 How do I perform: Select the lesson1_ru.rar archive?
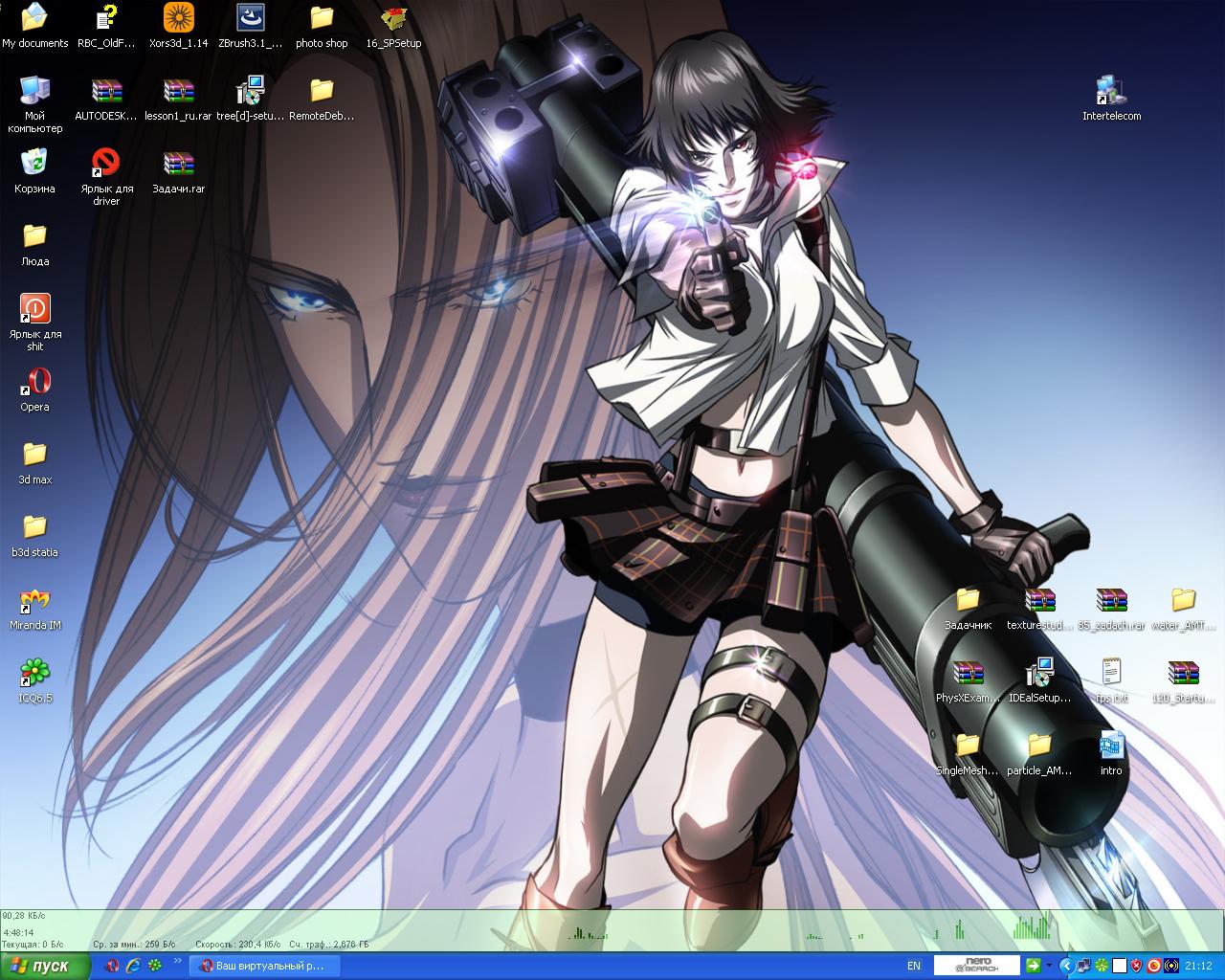pos(178,93)
